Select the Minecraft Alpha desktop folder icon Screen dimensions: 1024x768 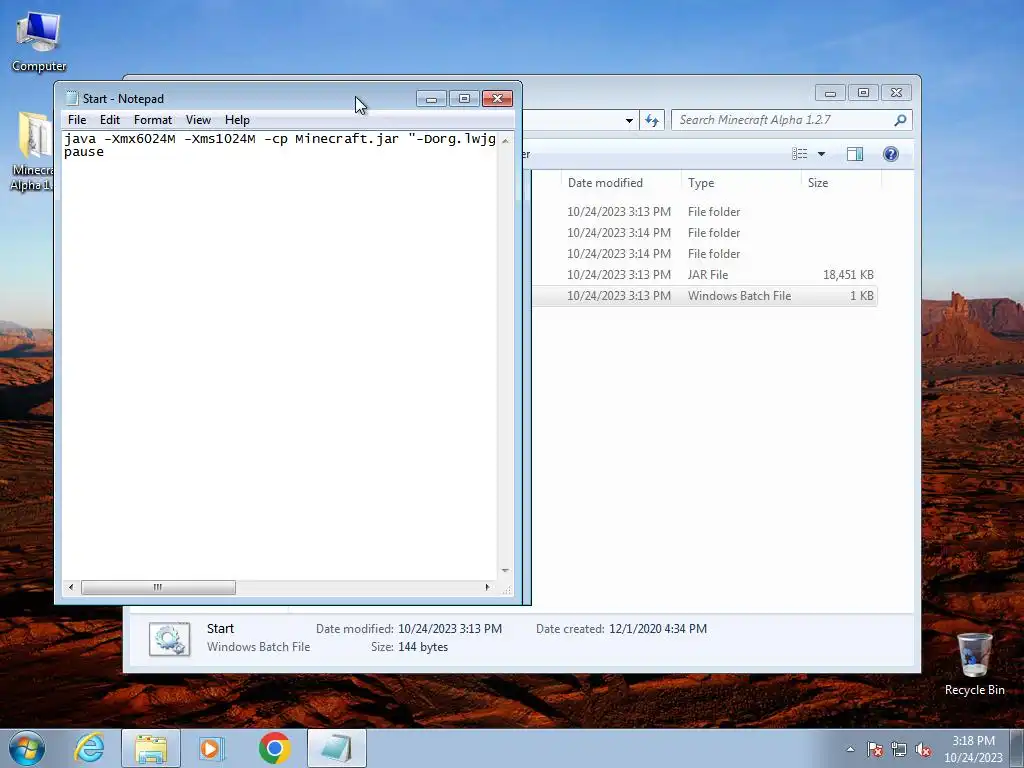pyautogui.click(x=31, y=152)
